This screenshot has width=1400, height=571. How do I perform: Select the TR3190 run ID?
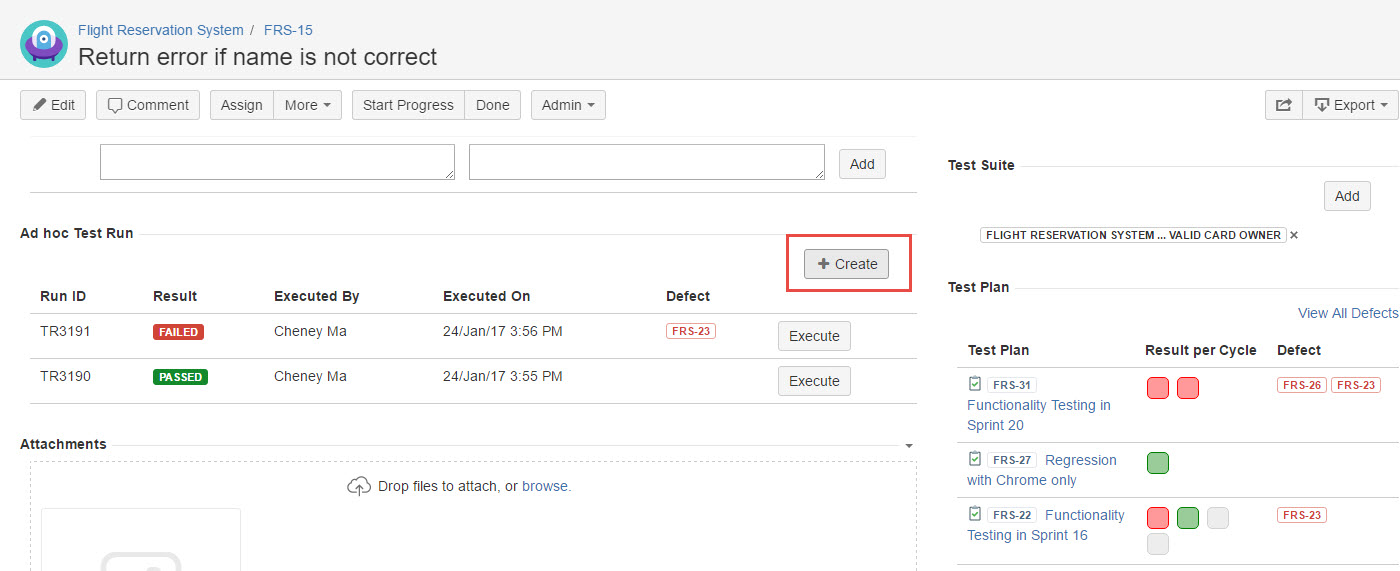(x=66, y=376)
